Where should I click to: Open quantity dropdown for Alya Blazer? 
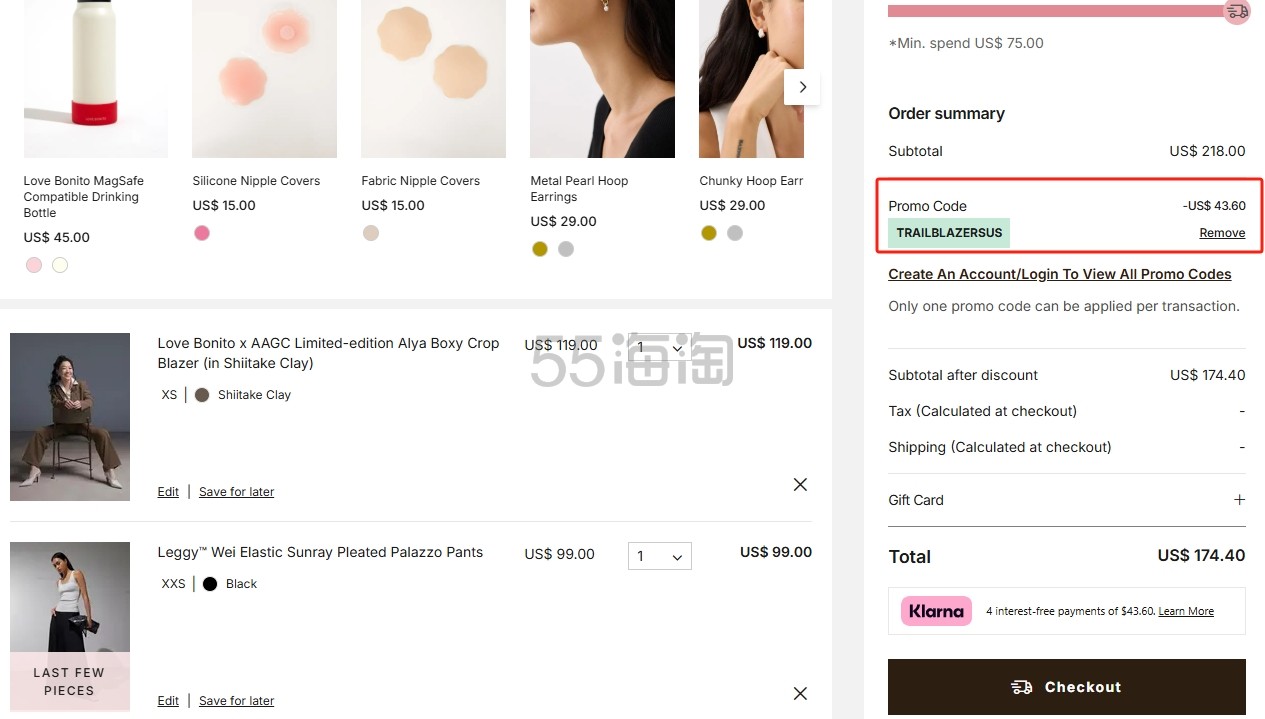click(x=660, y=348)
